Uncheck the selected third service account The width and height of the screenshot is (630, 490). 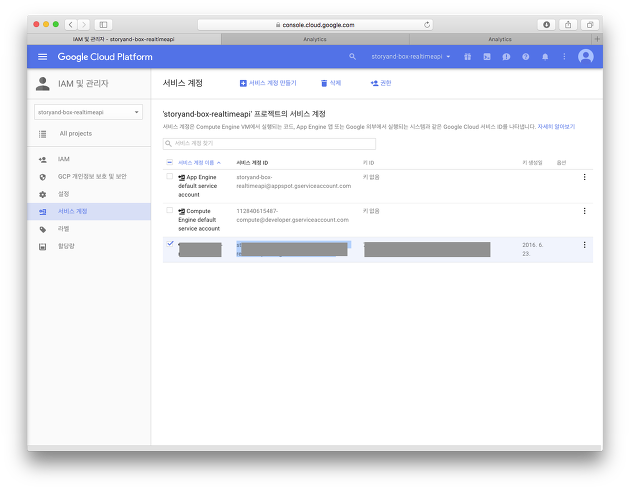point(170,244)
